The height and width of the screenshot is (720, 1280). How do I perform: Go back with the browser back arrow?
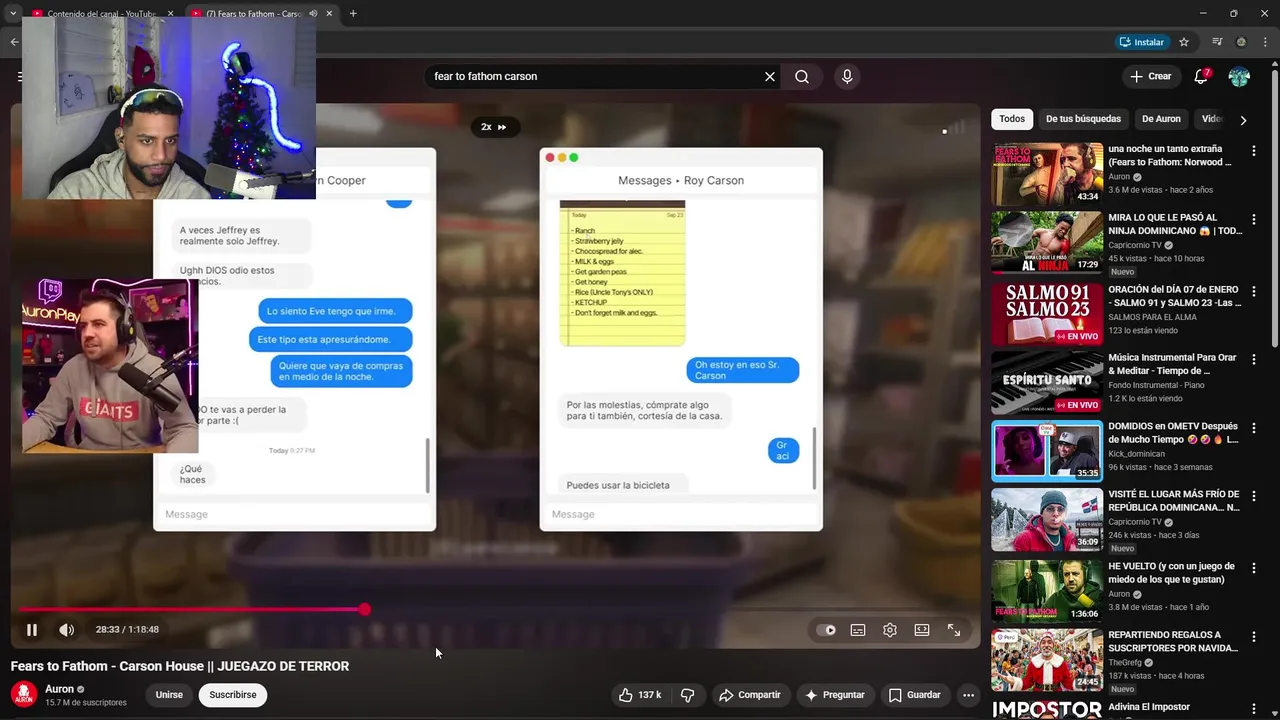coord(14,42)
